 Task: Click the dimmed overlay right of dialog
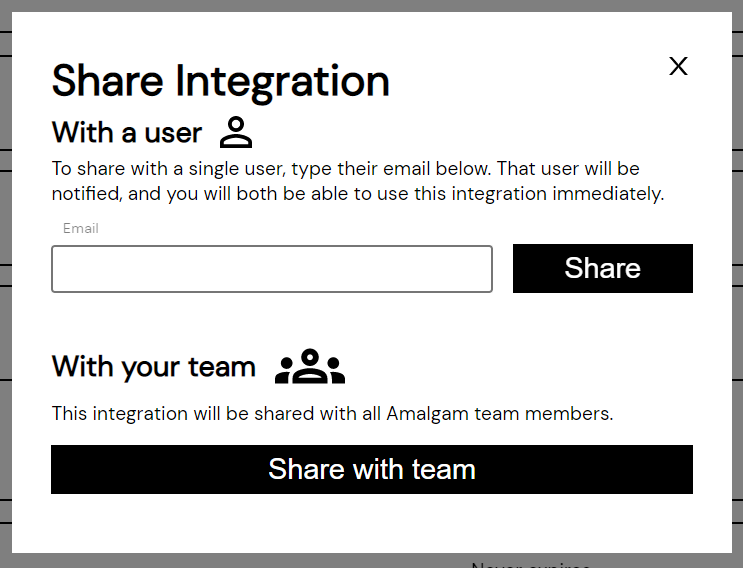click(738, 284)
